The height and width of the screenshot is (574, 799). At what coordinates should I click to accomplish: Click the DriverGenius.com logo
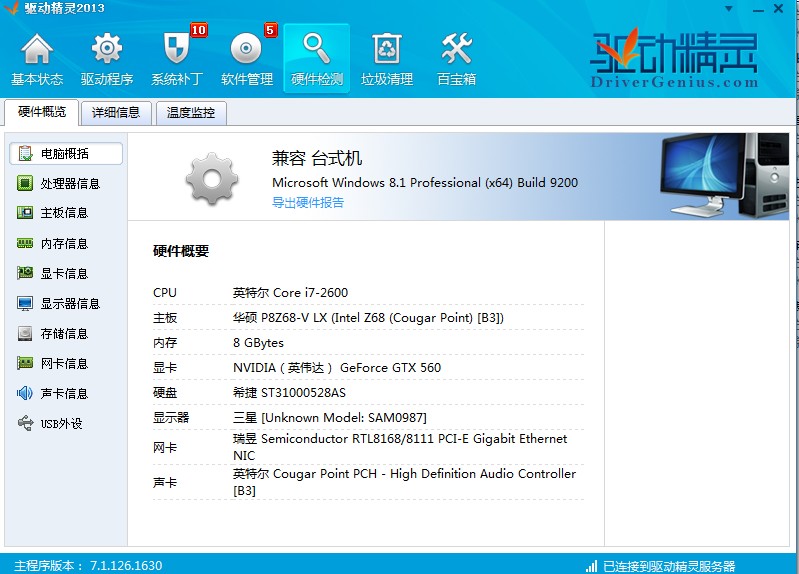(x=674, y=62)
